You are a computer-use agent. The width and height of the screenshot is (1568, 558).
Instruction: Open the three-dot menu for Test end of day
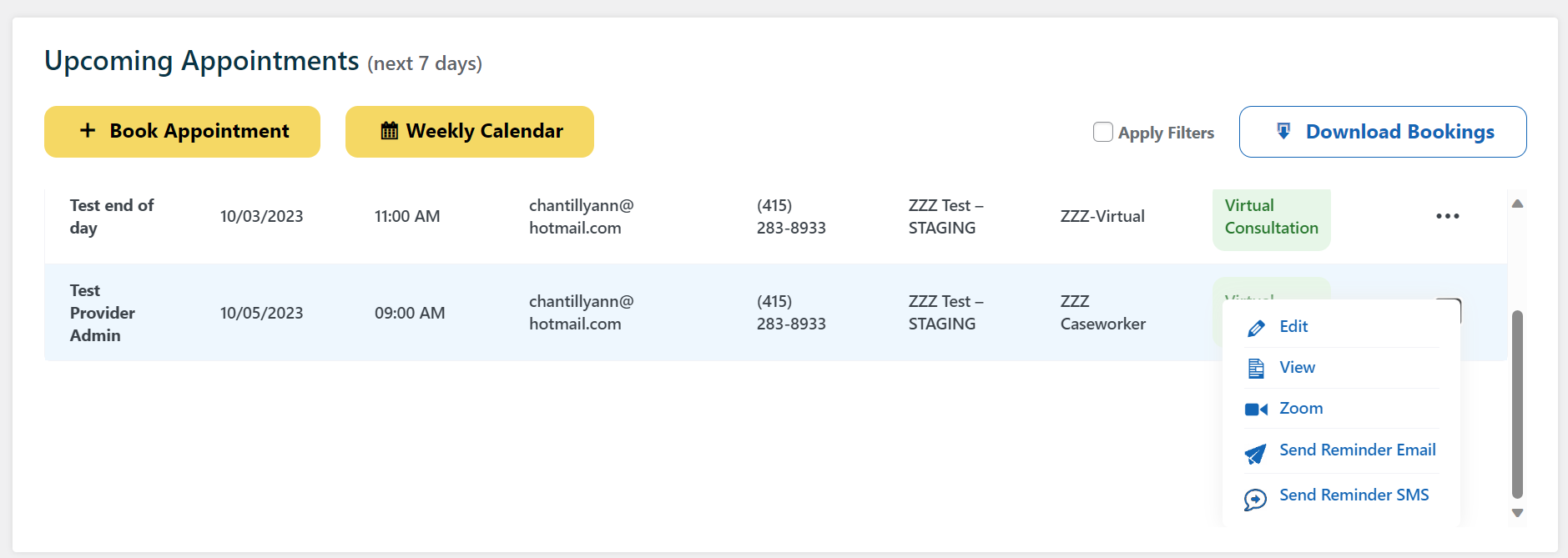point(1447,216)
